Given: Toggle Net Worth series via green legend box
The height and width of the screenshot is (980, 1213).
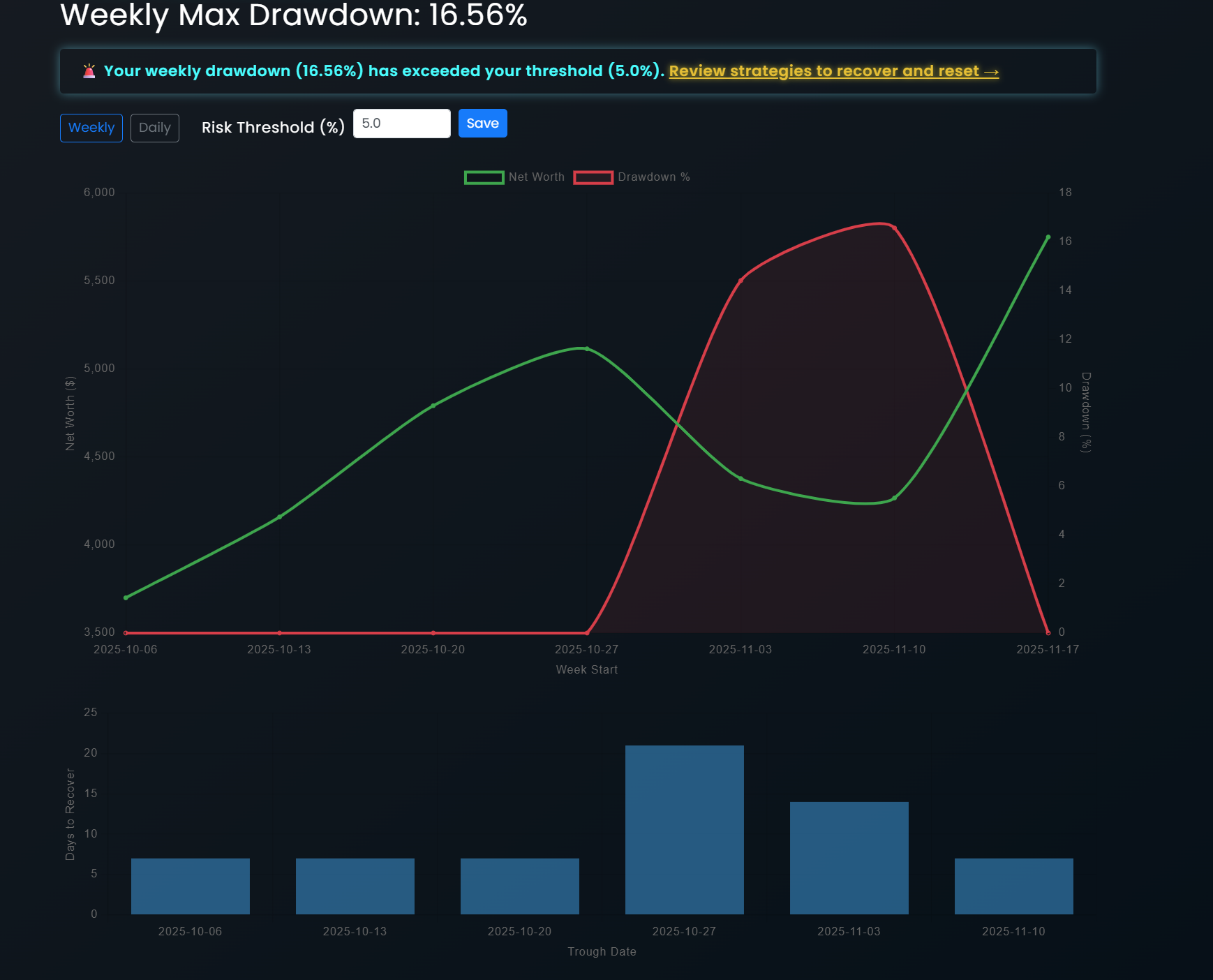Looking at the screenshot, I should 484,177.
